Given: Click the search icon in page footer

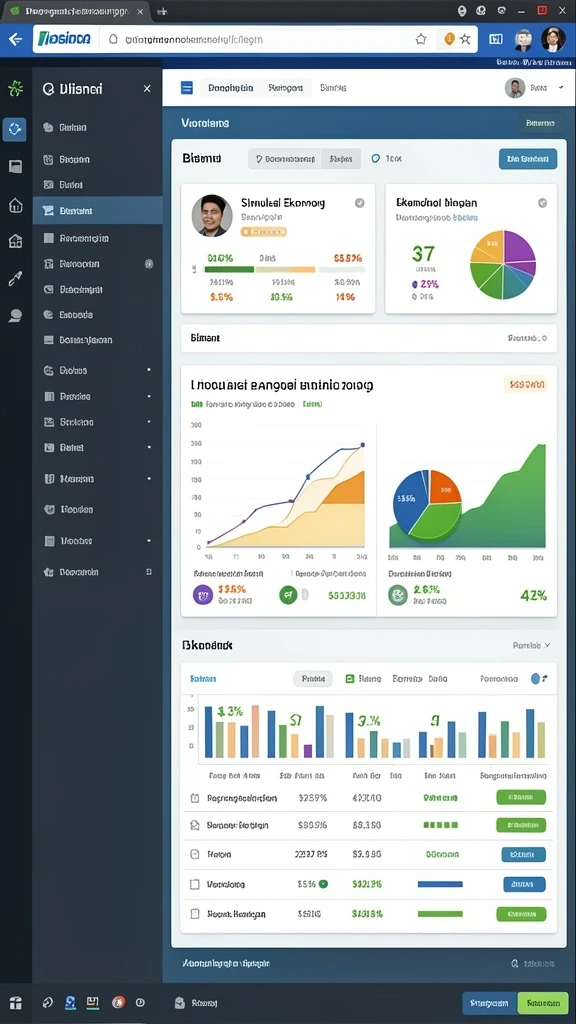Looking at the screenshot, I should [x=516, y=963].
